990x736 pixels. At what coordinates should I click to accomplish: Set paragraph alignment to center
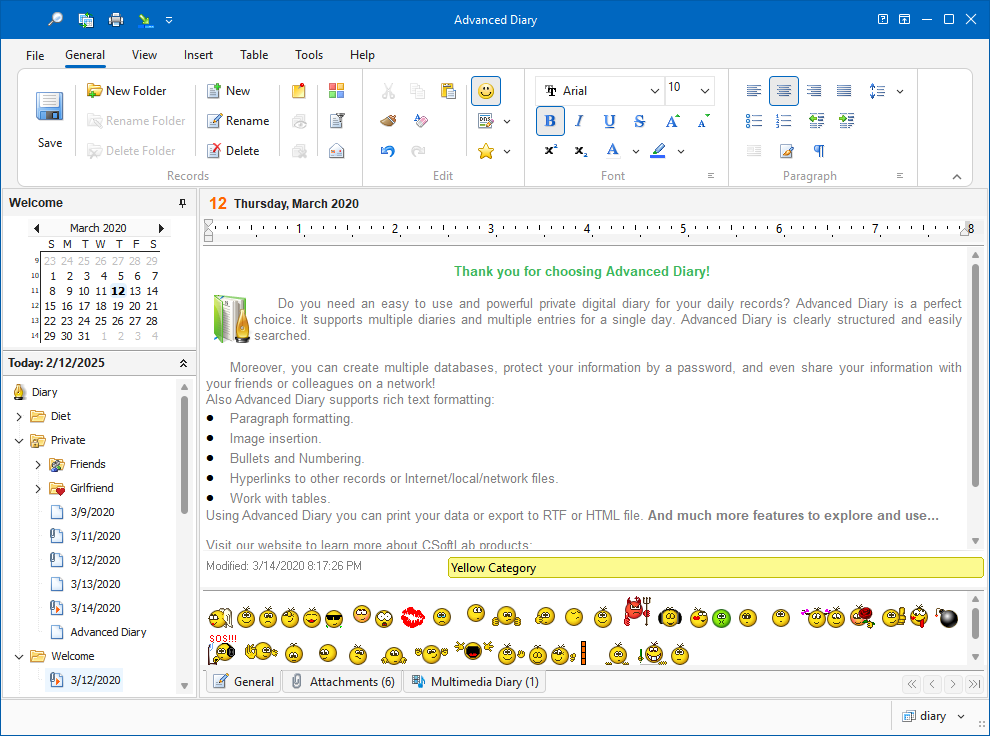click(784, 91)
